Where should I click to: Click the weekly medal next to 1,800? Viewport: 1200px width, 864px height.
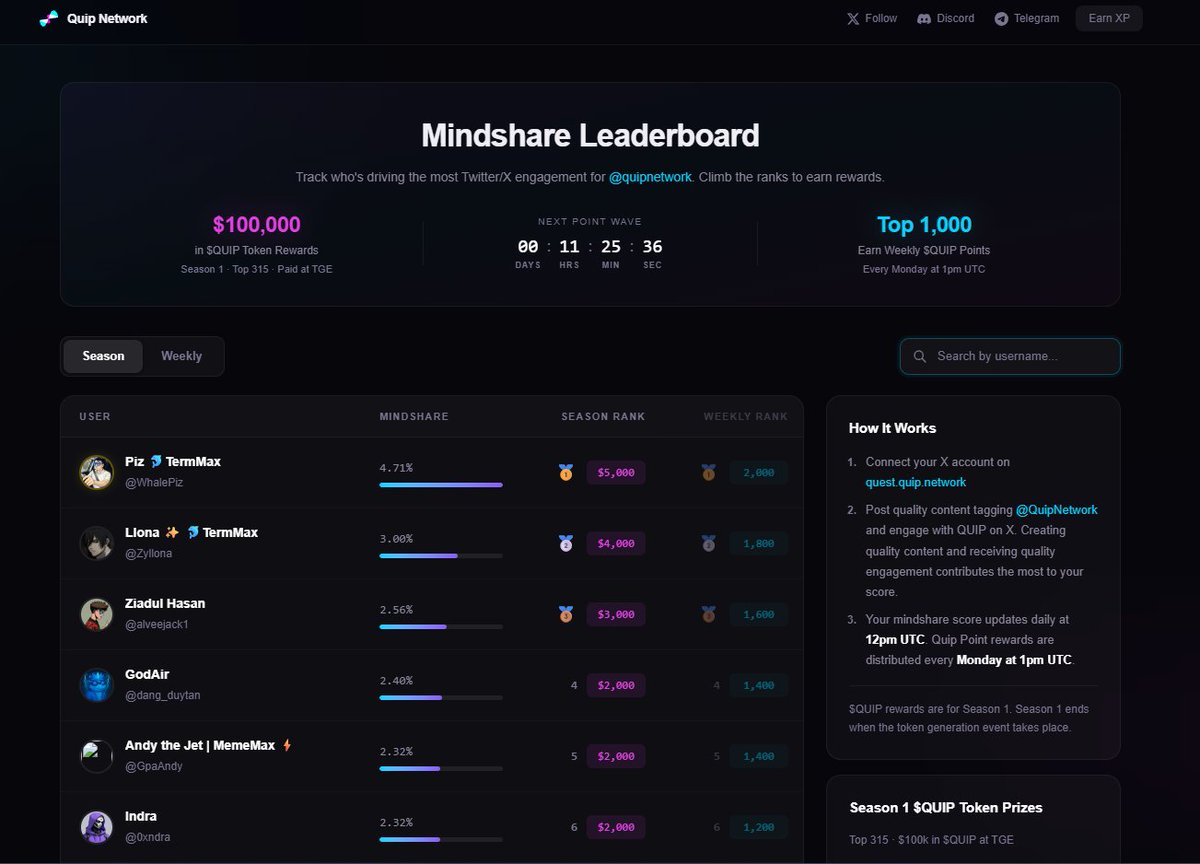tap(709, 543)
